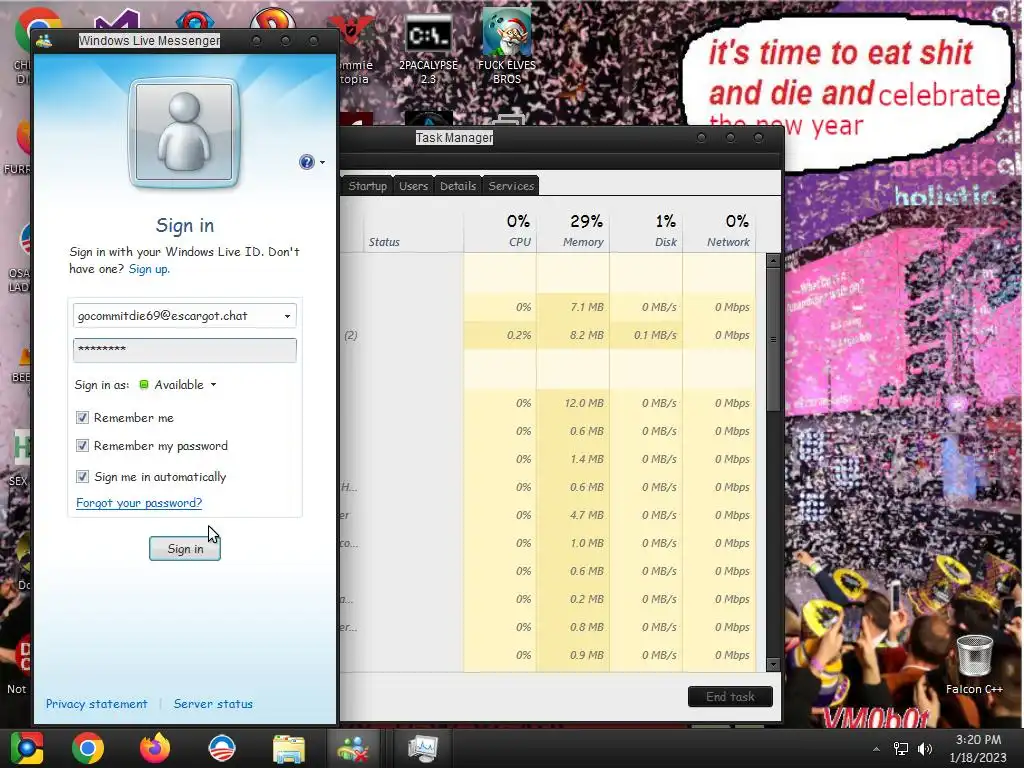
Task: Open the Available status dropdown
Action: [x=178, y=385]
